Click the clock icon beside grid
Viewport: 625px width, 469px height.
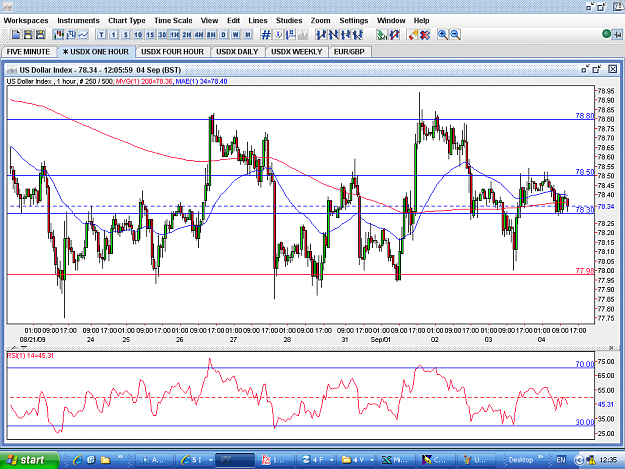click(x=278, y=35)
